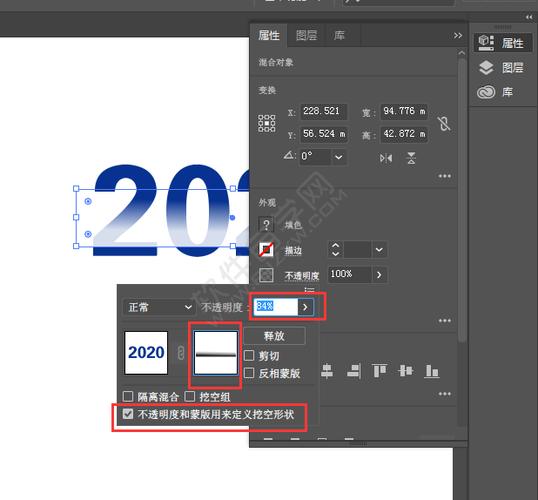The height and width of the screenshot is (500, 538).
Task: Click the vertical align top icon
Action: click(380, 371)
